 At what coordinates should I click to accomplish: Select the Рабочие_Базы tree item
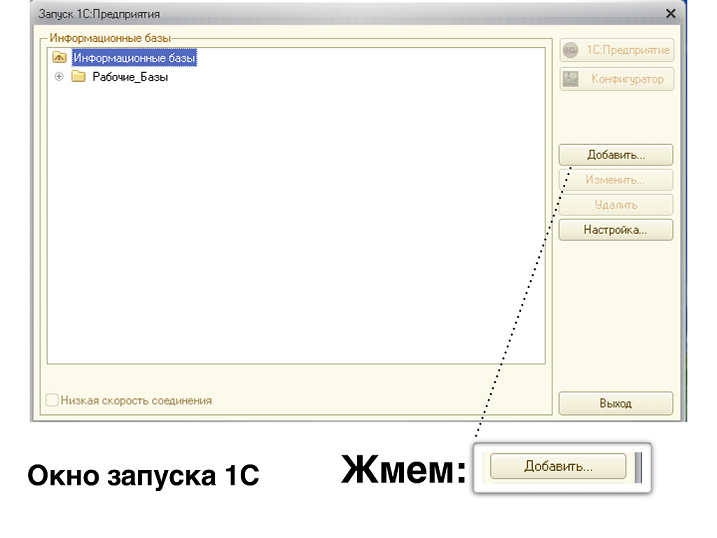point(130,77)
